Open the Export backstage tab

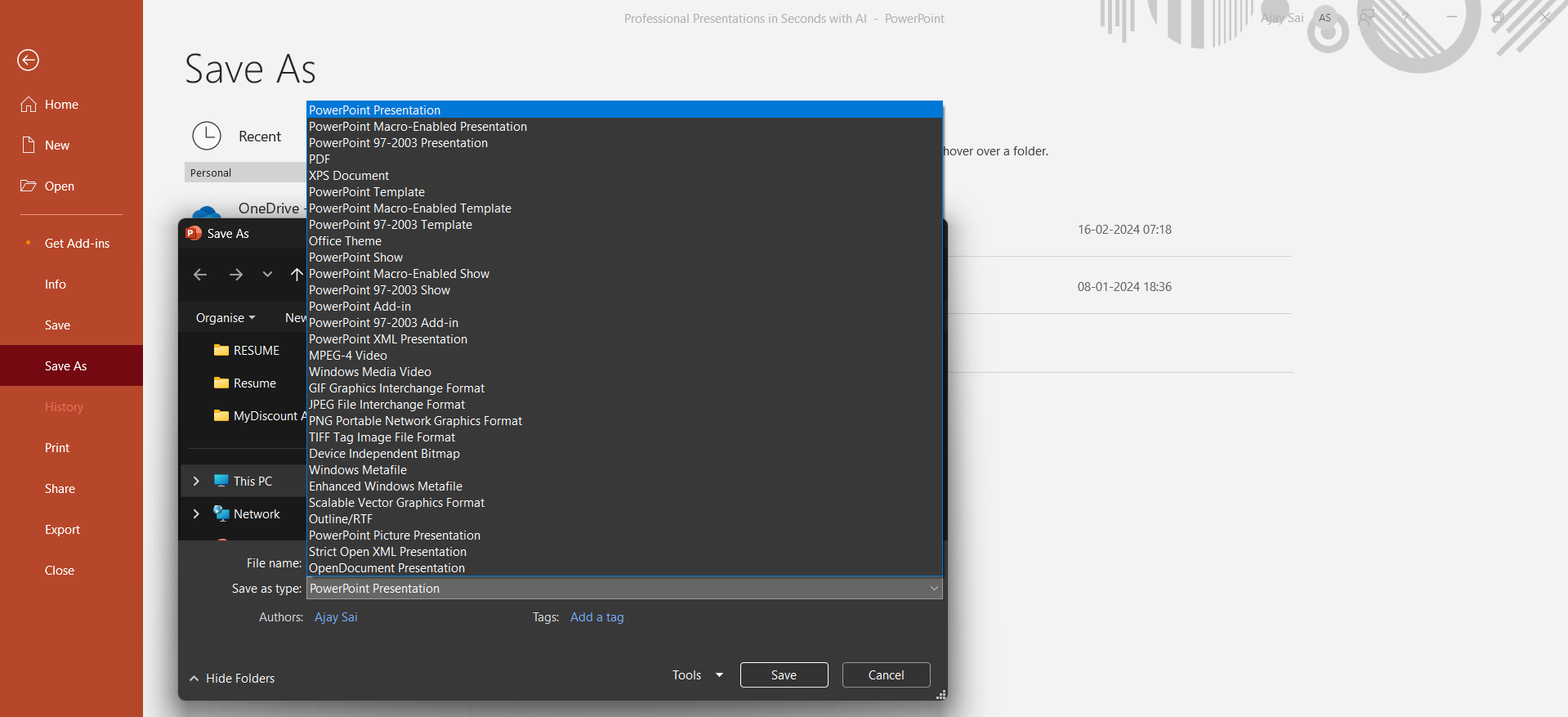(x=71, y=530)
